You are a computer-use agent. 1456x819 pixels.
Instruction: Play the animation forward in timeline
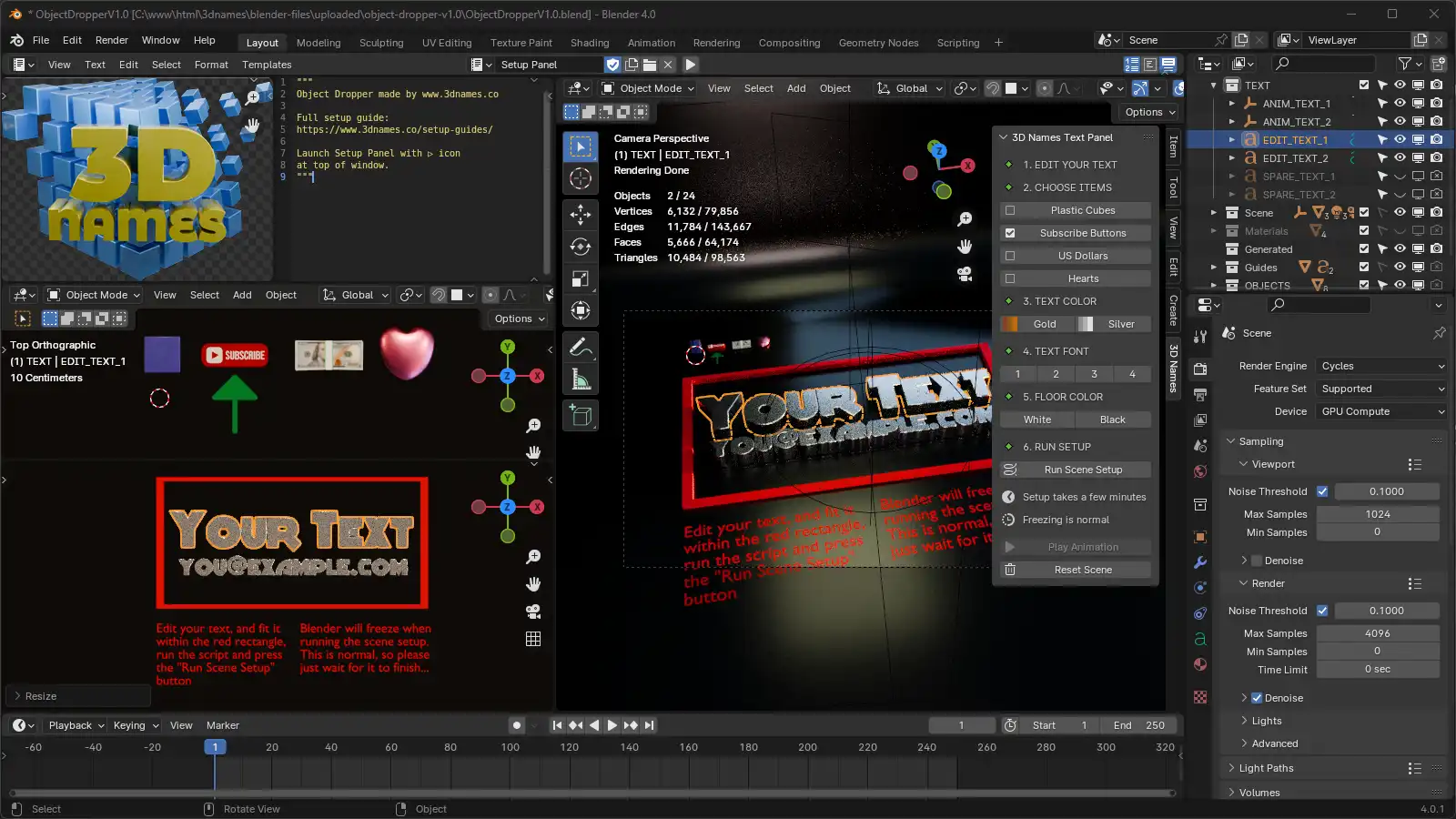tap(612, 725)
